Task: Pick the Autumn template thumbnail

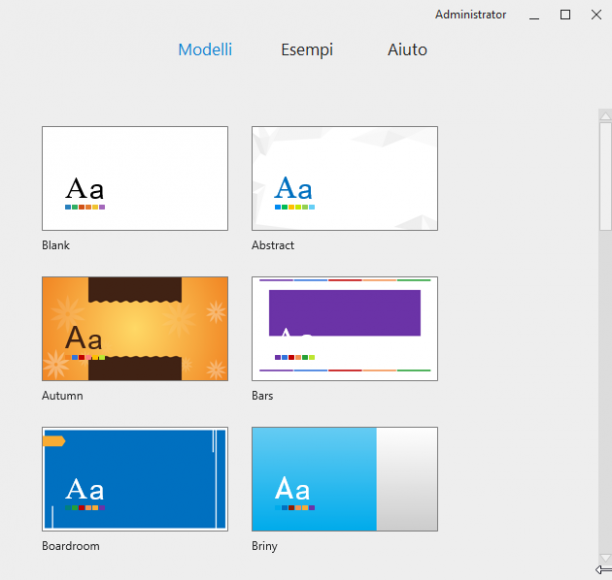Action: point(135,329)
